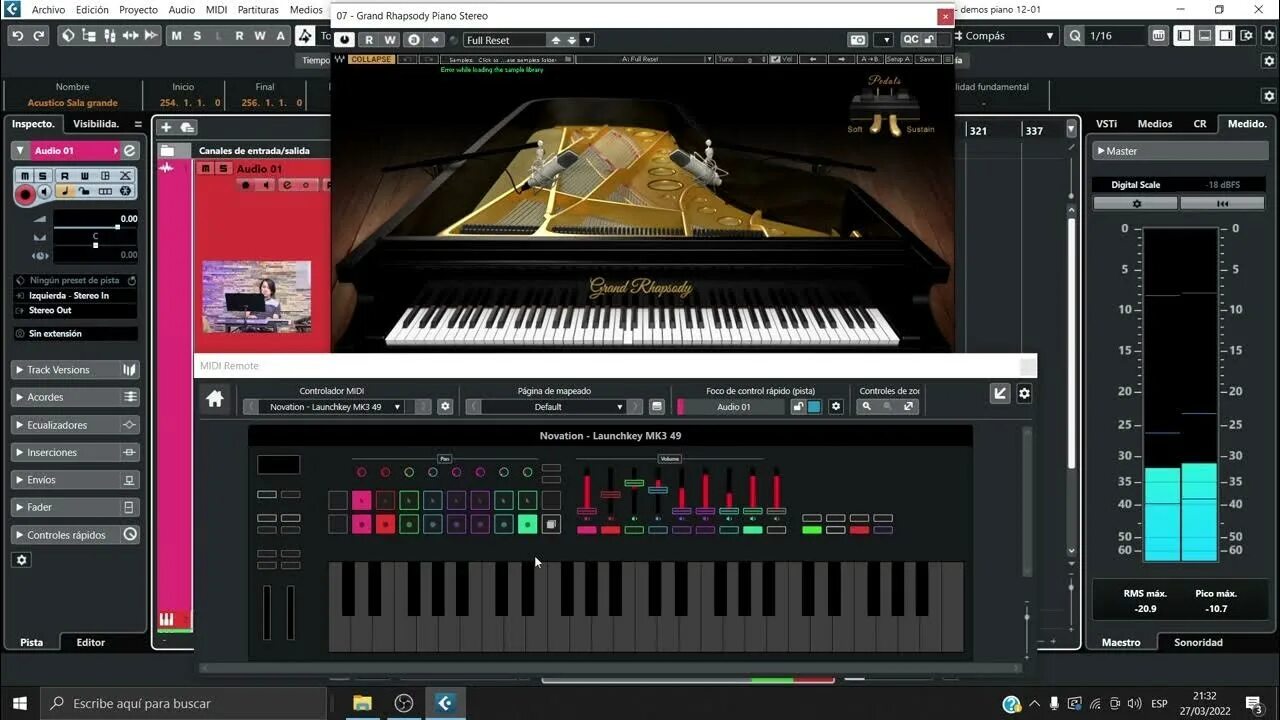Open quick control focus settings gear
The height and width of the screenshot is (720, 1280).
[x=836, y=406]
